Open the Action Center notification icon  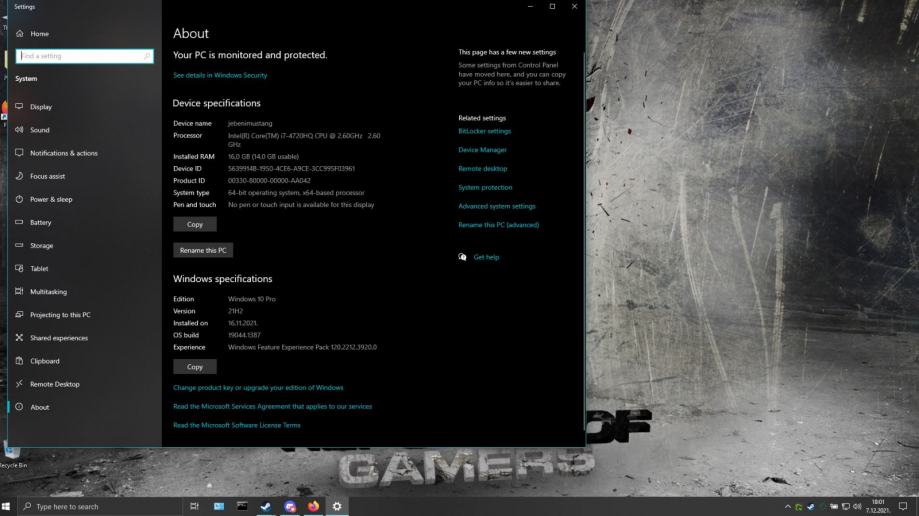(x=903, y=506)
